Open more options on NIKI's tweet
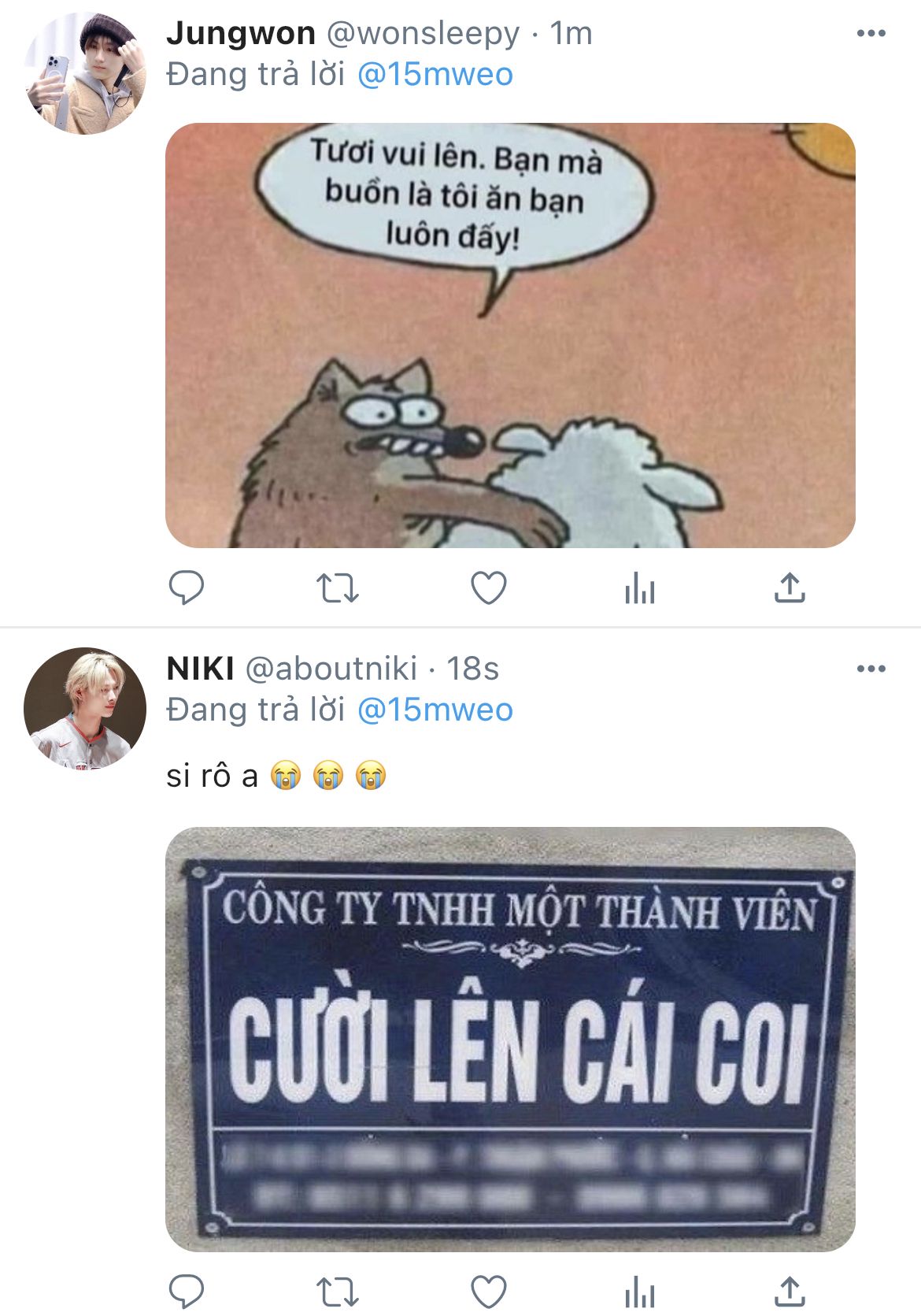921x1316 pixels. click(x=871, y=669)
